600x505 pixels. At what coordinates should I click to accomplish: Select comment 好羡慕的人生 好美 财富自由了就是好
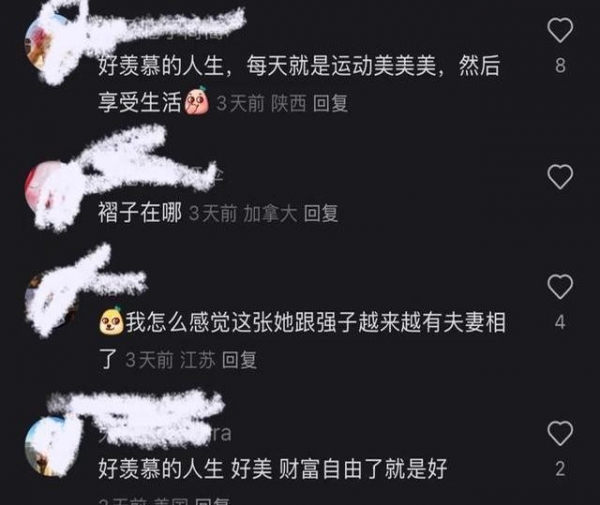(273, 469)
